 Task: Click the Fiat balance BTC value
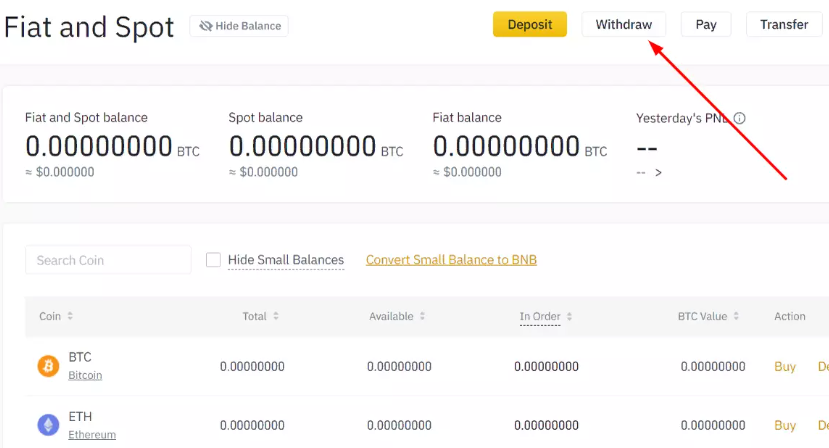506,147
